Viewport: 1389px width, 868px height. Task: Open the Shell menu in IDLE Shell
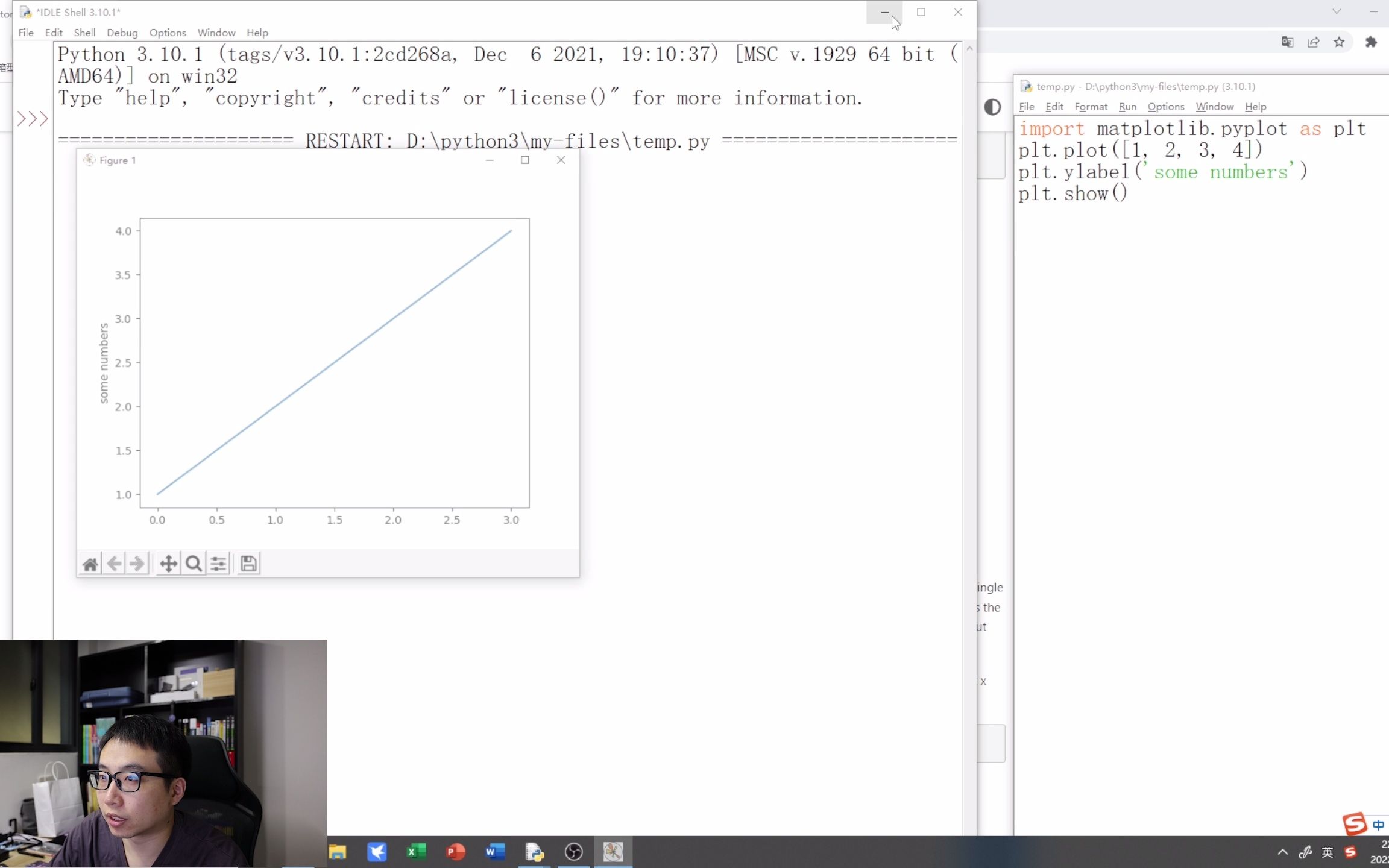85,33
